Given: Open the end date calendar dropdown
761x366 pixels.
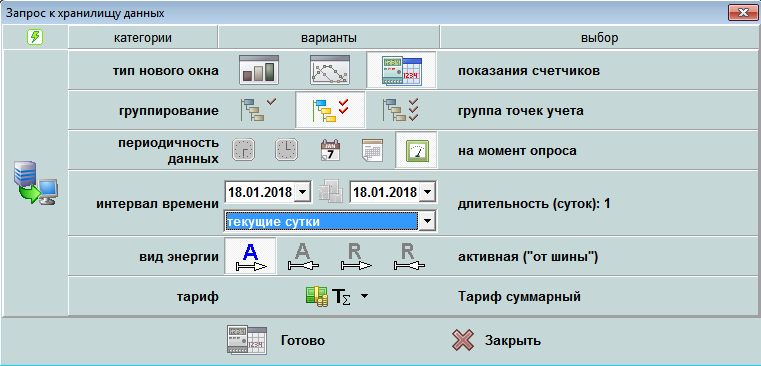Looking at the screenshot, I should (x=427, y=192).
